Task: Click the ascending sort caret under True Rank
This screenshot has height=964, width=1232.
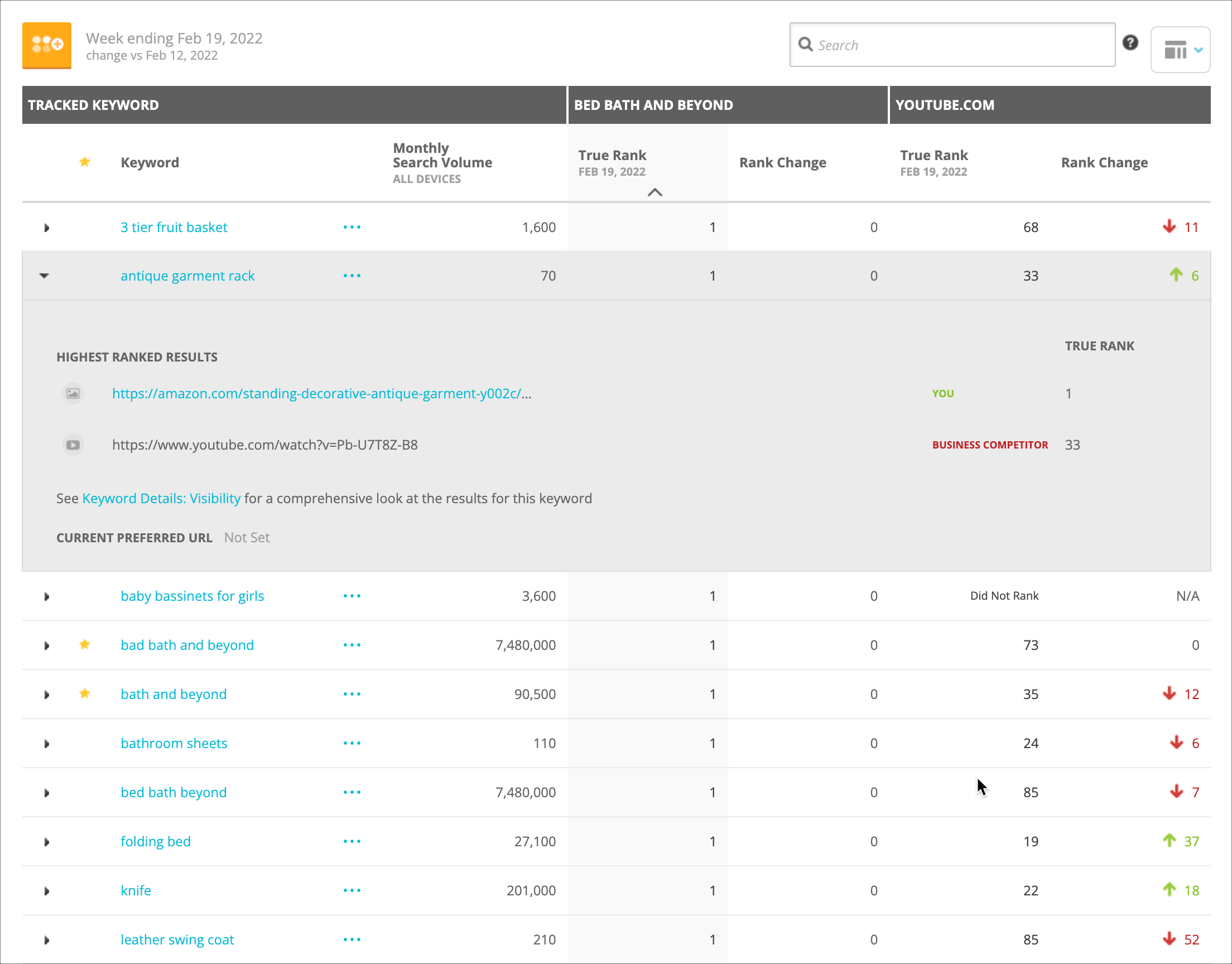Action: click(654, 192)
